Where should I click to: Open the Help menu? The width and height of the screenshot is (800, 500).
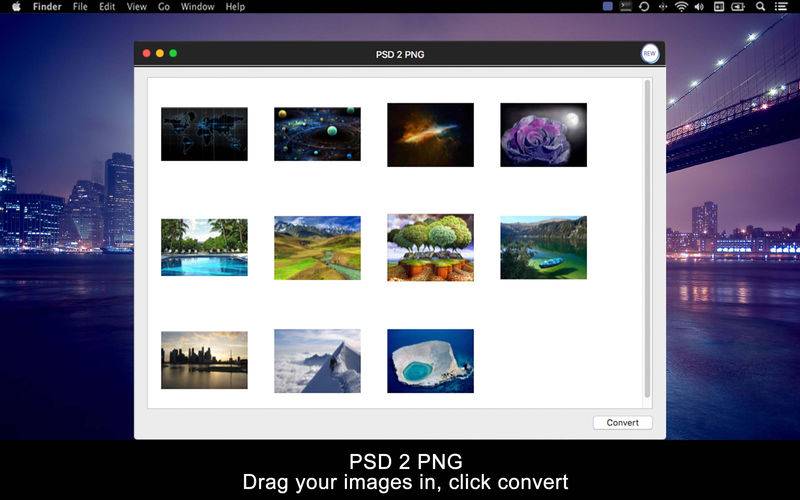(x=235, y=7)
